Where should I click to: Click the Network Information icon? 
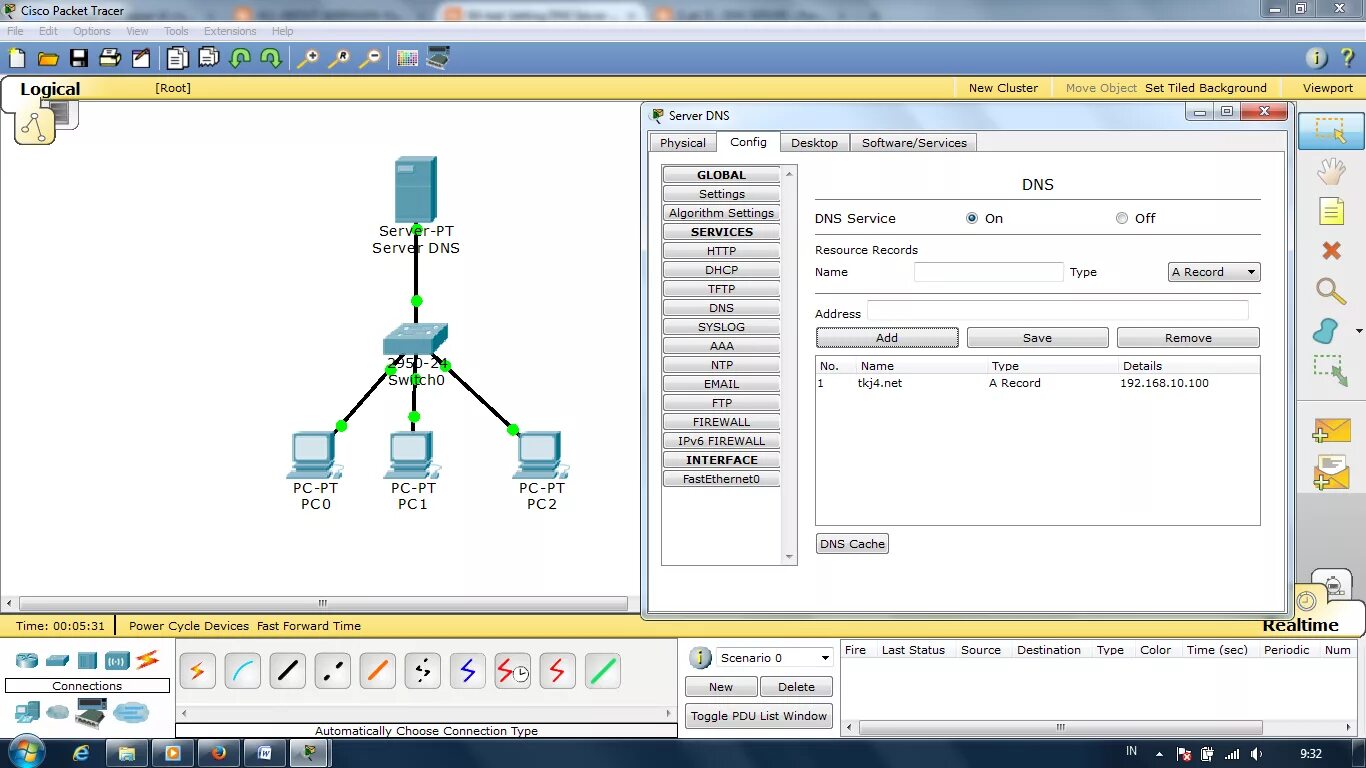(x=1317, y=58)
